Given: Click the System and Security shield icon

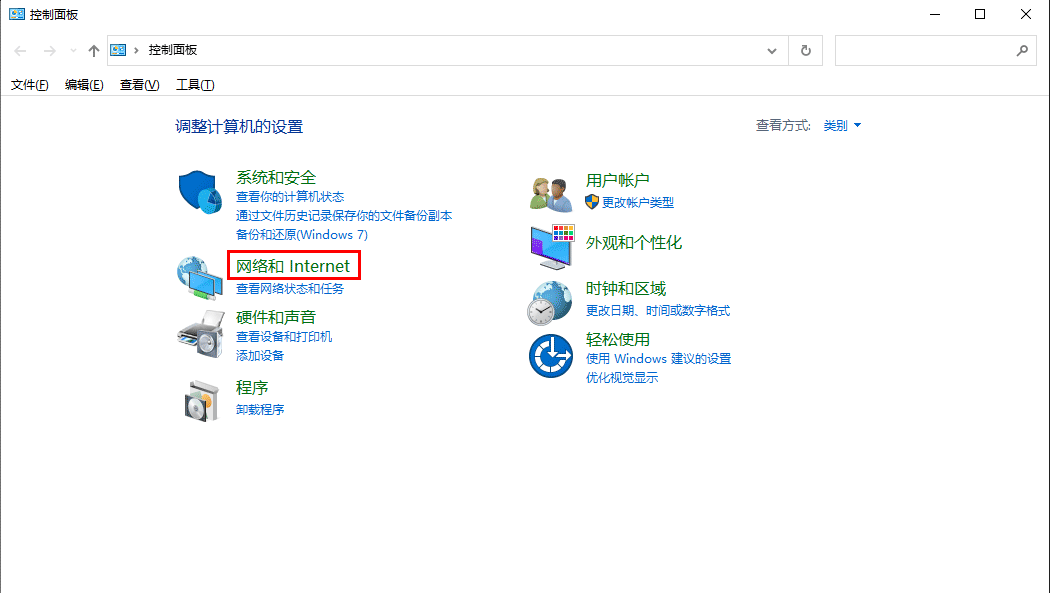Looking at the screenshot, I should click(199, 191).
